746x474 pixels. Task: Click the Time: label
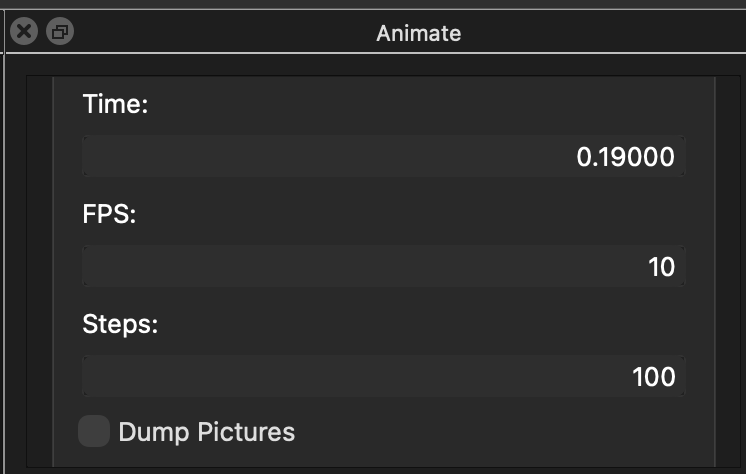coord(116,104)
